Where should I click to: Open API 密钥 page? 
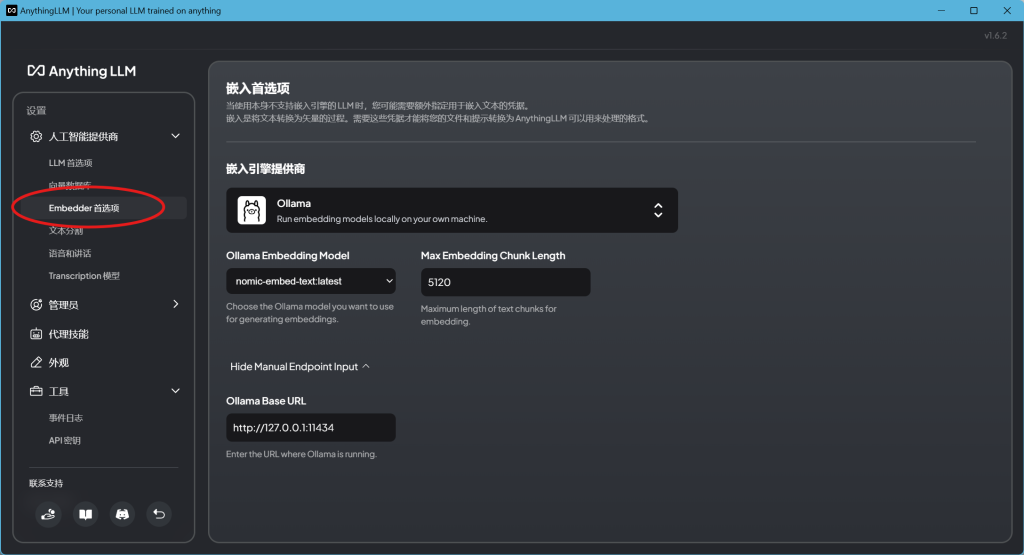pyautogui.click(x=65, y=440)
